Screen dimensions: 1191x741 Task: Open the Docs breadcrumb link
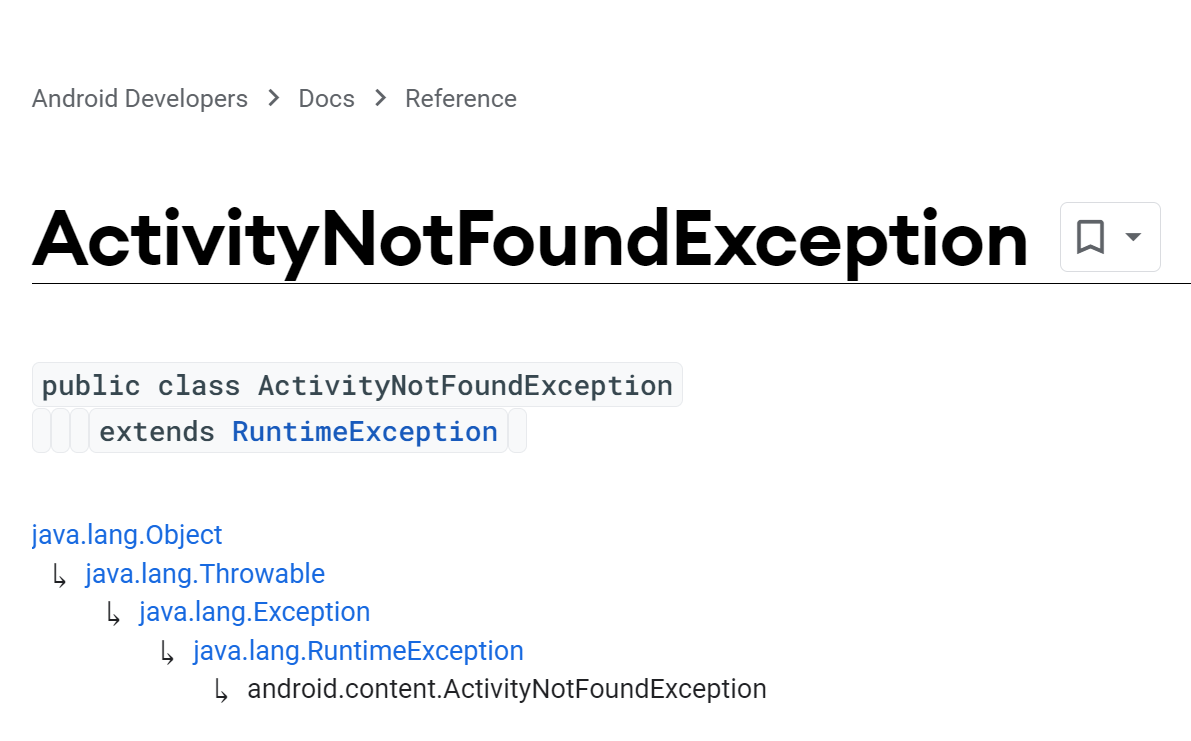click(327, 99)
